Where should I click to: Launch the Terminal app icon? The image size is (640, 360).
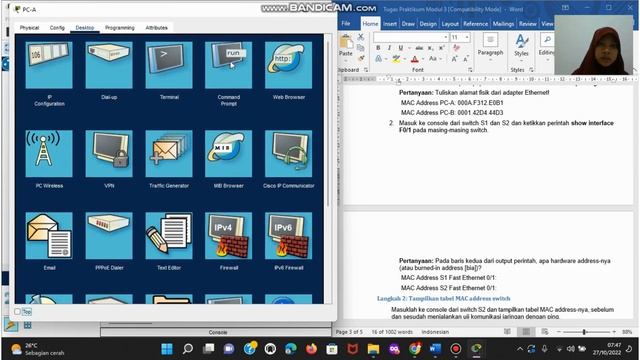pyautogui.click(x=169, y=65)
